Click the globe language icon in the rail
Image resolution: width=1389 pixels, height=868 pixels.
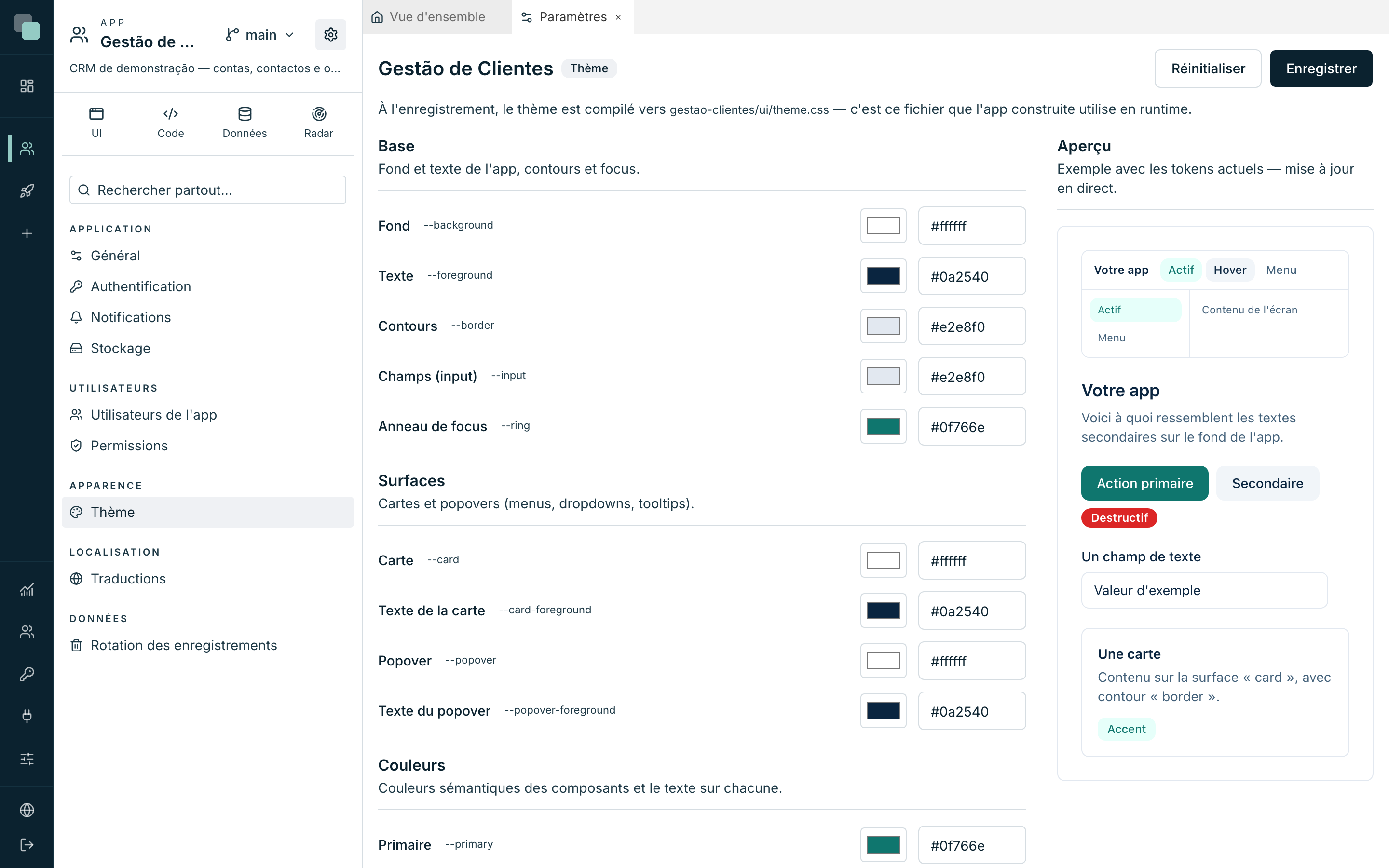pos(27,810)
